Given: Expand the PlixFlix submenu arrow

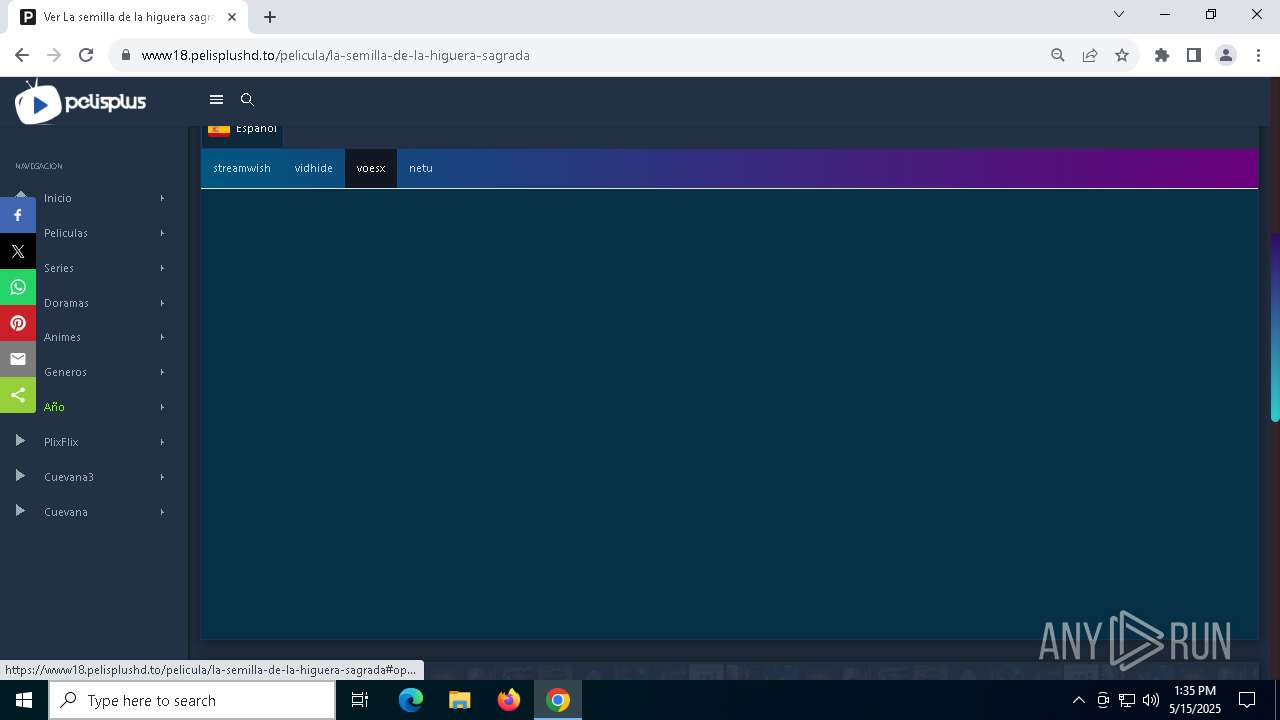Looking at the screenshot, I should [x=162, y=442].
